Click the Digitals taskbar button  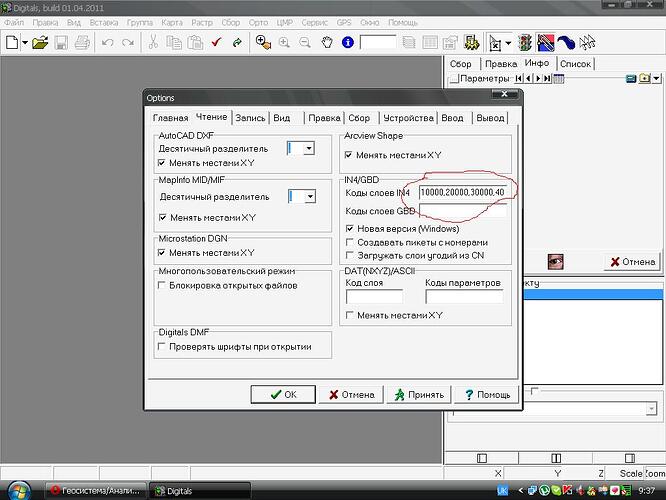click(x=200, y=491)
